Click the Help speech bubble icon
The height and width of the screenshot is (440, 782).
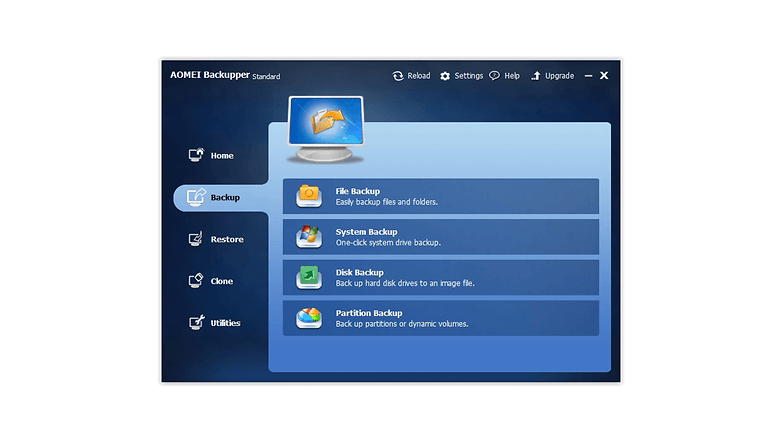(494, 75)
